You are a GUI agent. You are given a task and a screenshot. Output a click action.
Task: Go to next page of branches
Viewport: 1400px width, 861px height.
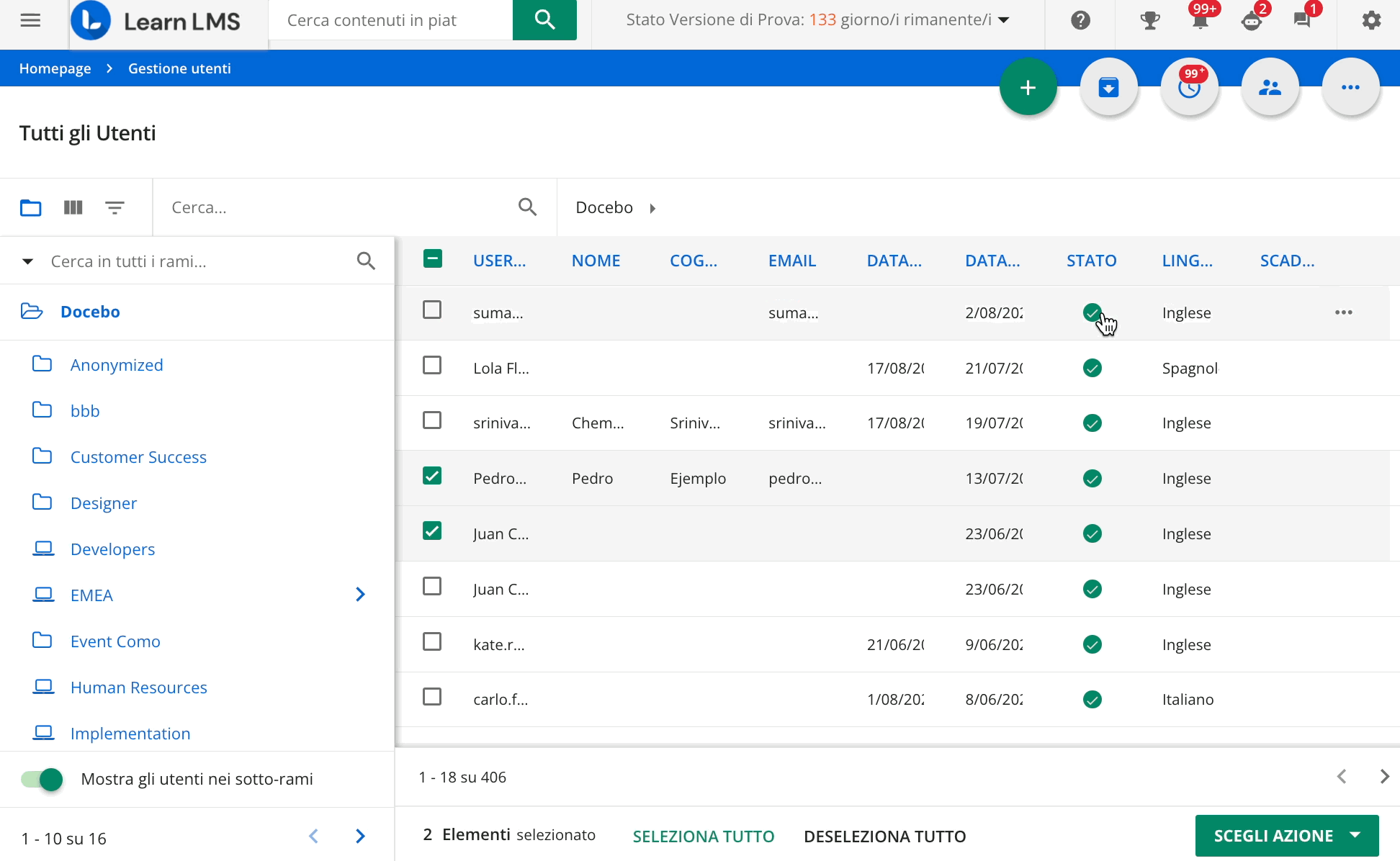360,836
